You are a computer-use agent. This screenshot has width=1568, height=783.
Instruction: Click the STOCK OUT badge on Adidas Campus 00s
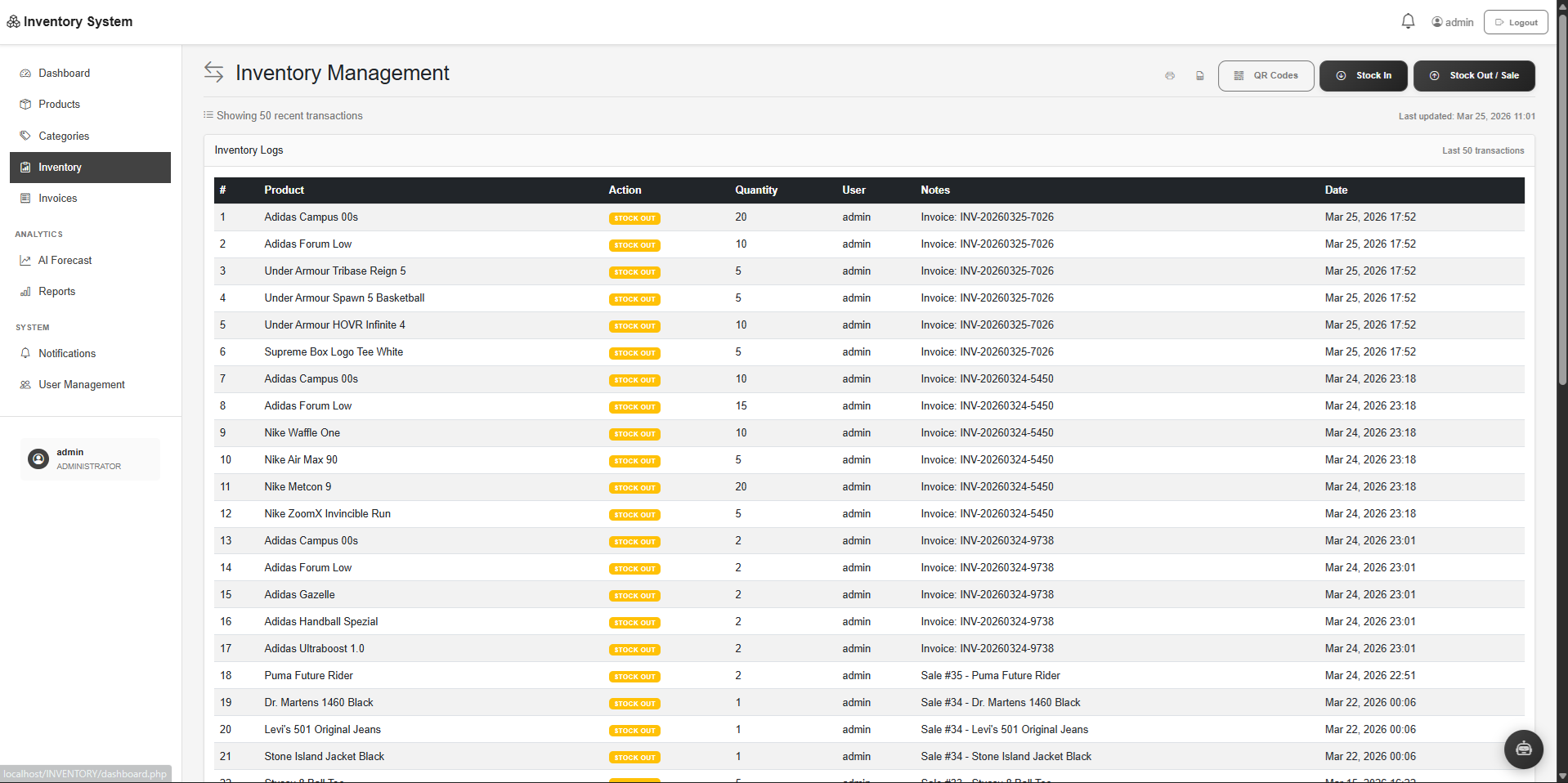point(634,218)
